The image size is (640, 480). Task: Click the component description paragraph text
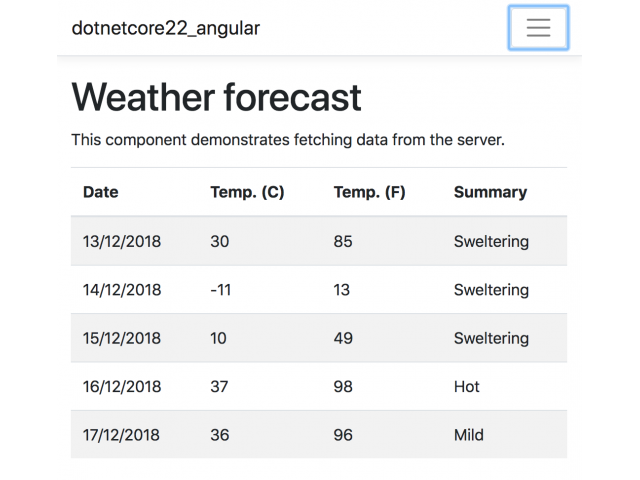pyautogui.click(x=288, y=140)
